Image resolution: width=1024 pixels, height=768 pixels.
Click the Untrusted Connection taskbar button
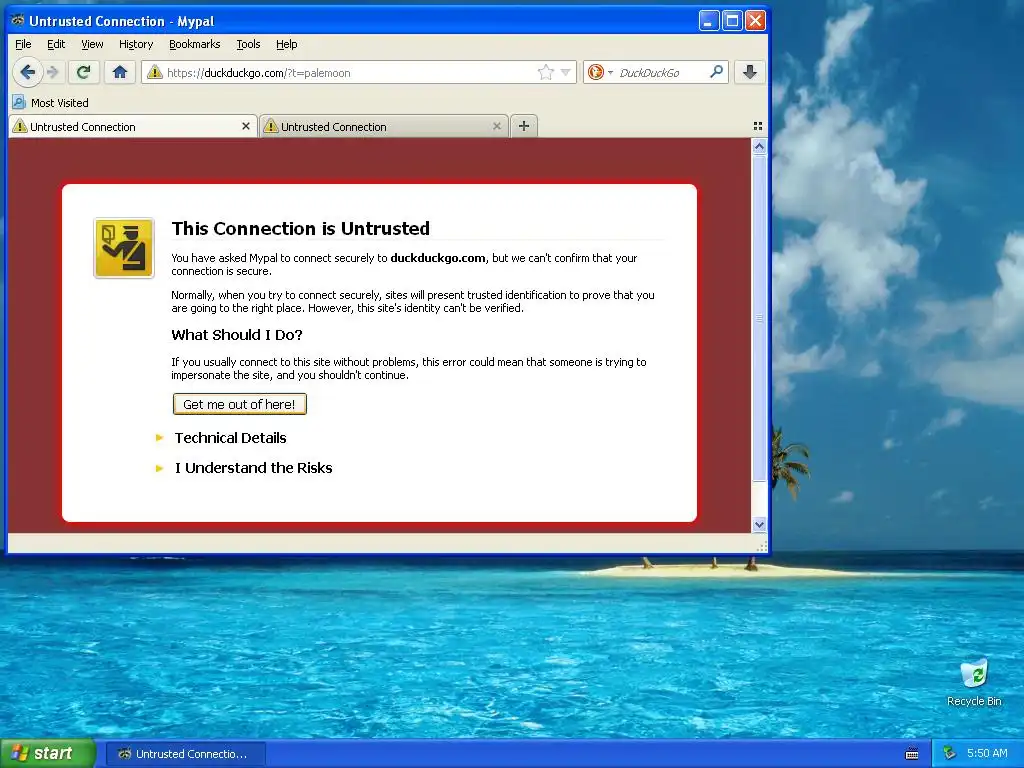pyautogui.click(x=185, y=754)
